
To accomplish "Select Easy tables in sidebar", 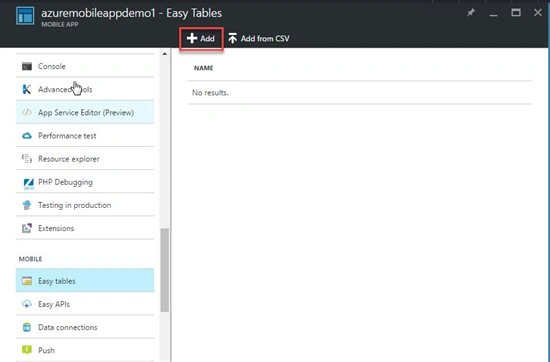I will tap(85, 280).
